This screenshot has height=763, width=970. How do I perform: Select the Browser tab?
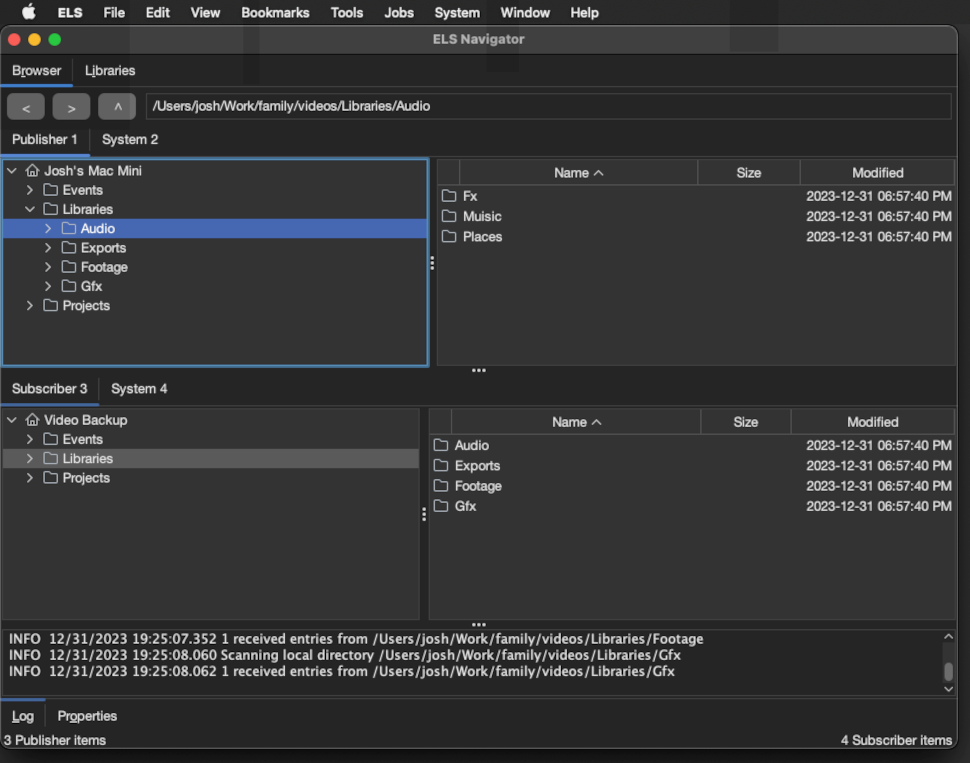[36, 71]
